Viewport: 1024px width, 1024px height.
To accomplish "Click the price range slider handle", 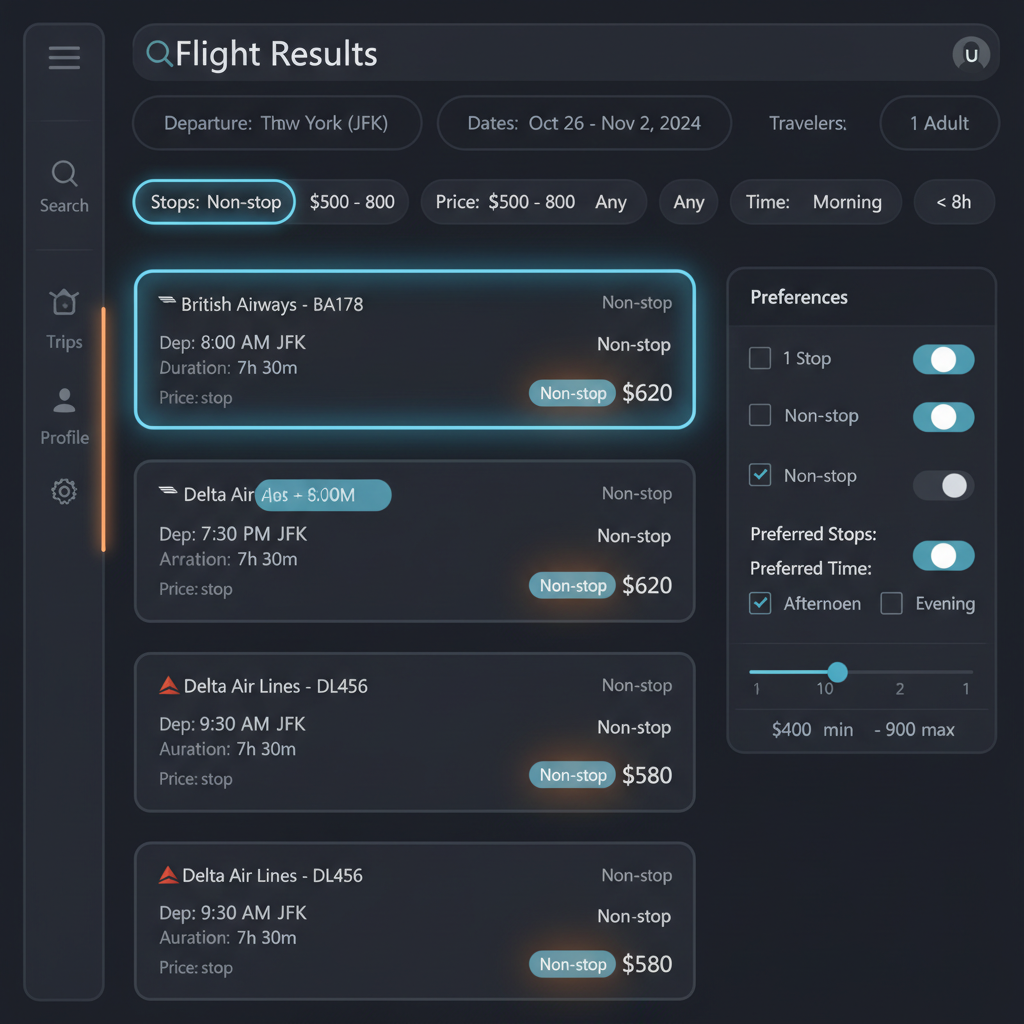I will pos(838,672).
